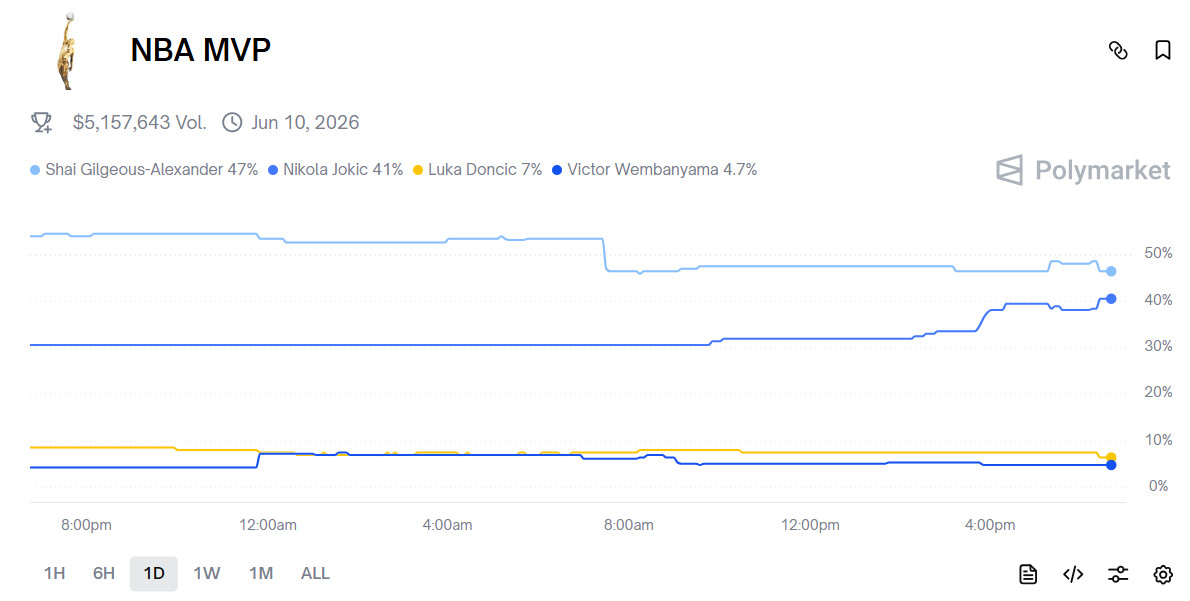Click the Polymarket logo watermark
The width and height of the screenshot is (1190, 601).
(x=1083, y=170)
